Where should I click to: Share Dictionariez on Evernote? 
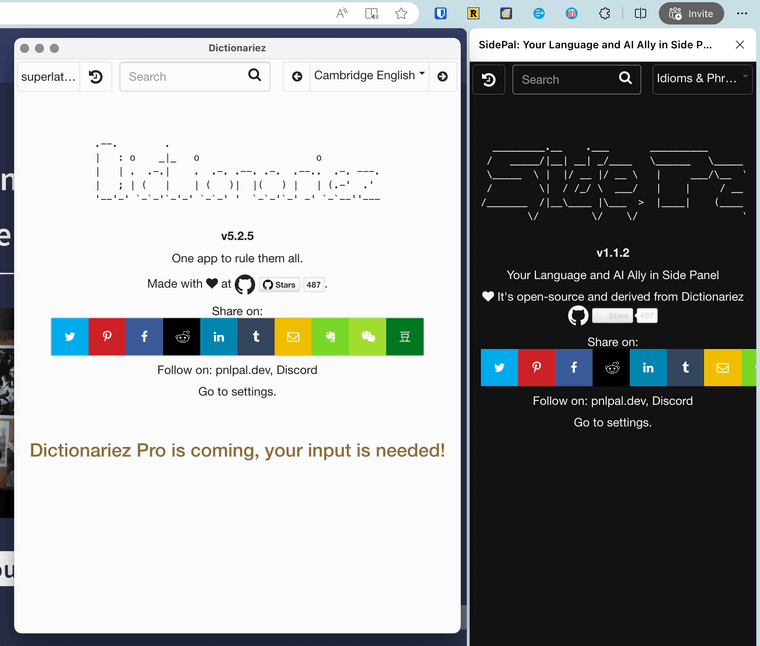pyautogui.click(x=331, y=337)
